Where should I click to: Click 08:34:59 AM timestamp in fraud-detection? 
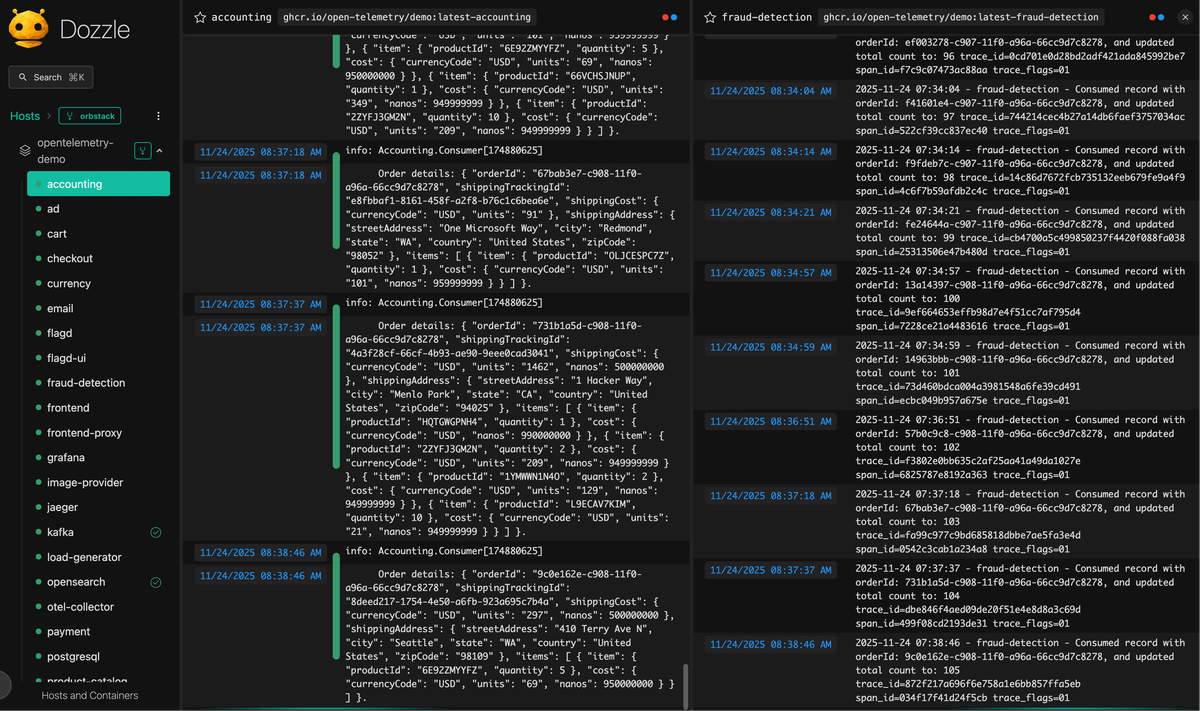[770, 347]
